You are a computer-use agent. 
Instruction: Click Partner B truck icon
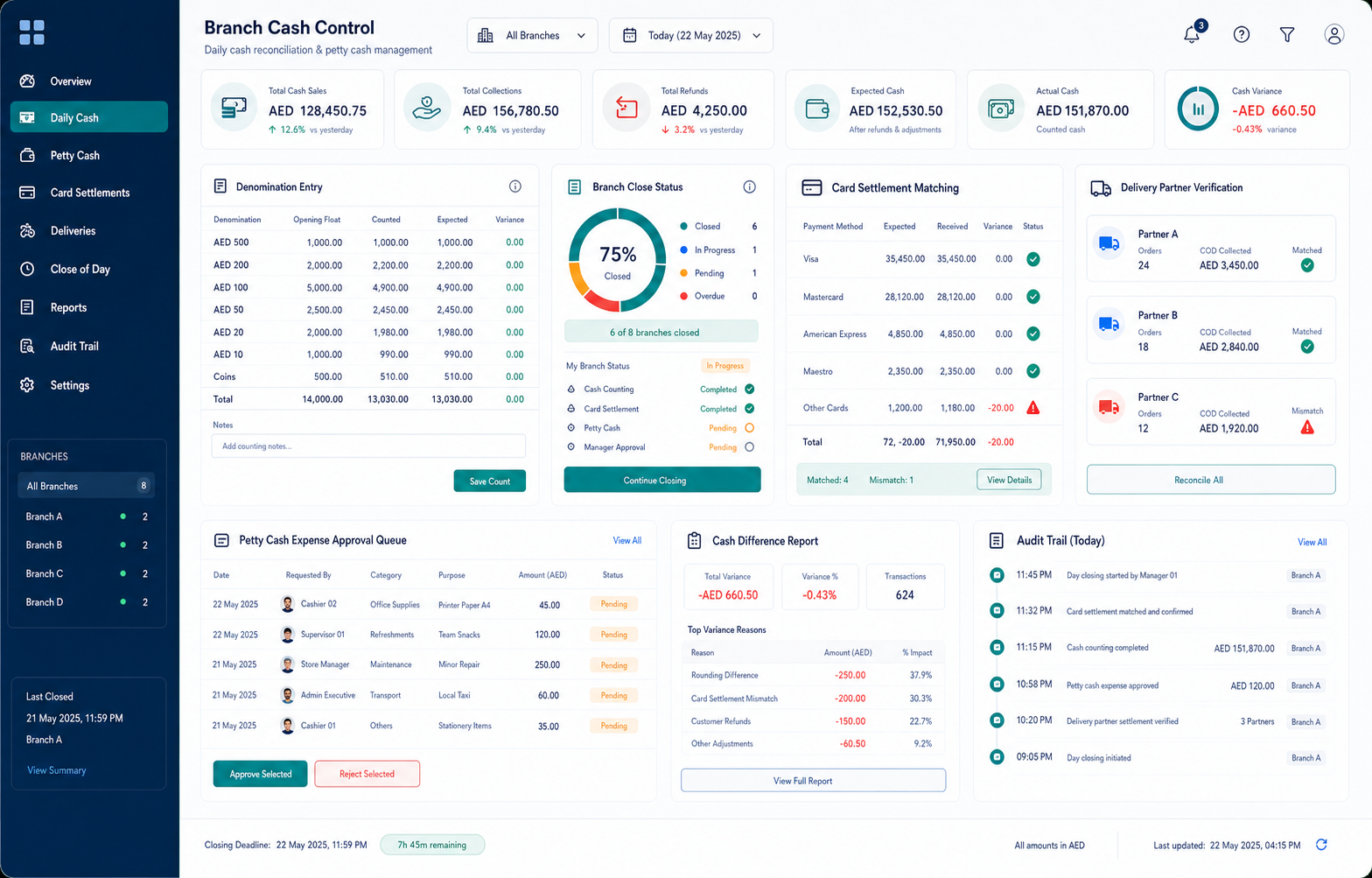(1109, 325)
